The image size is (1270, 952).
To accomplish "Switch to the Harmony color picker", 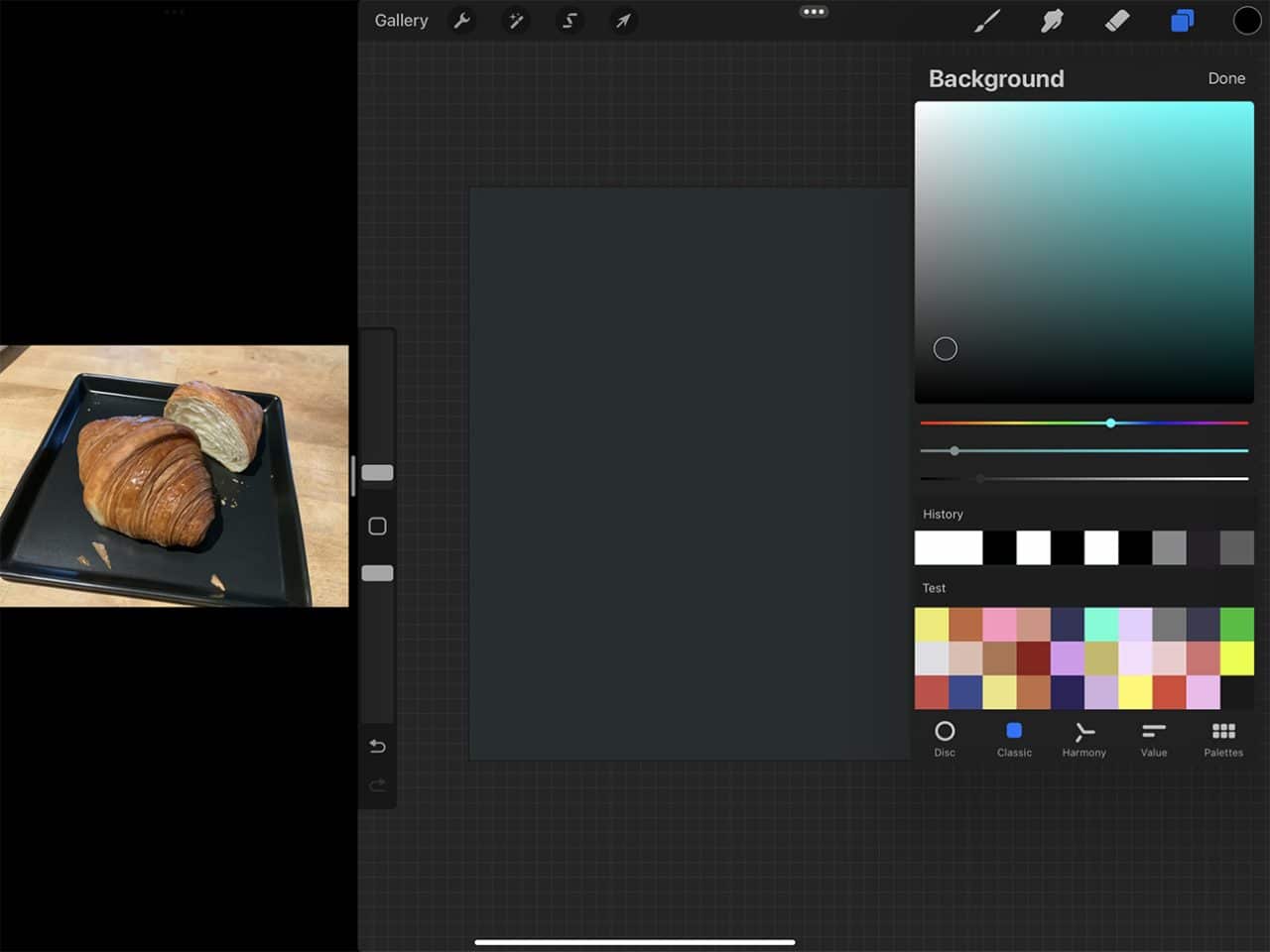I will [1083, 738].
